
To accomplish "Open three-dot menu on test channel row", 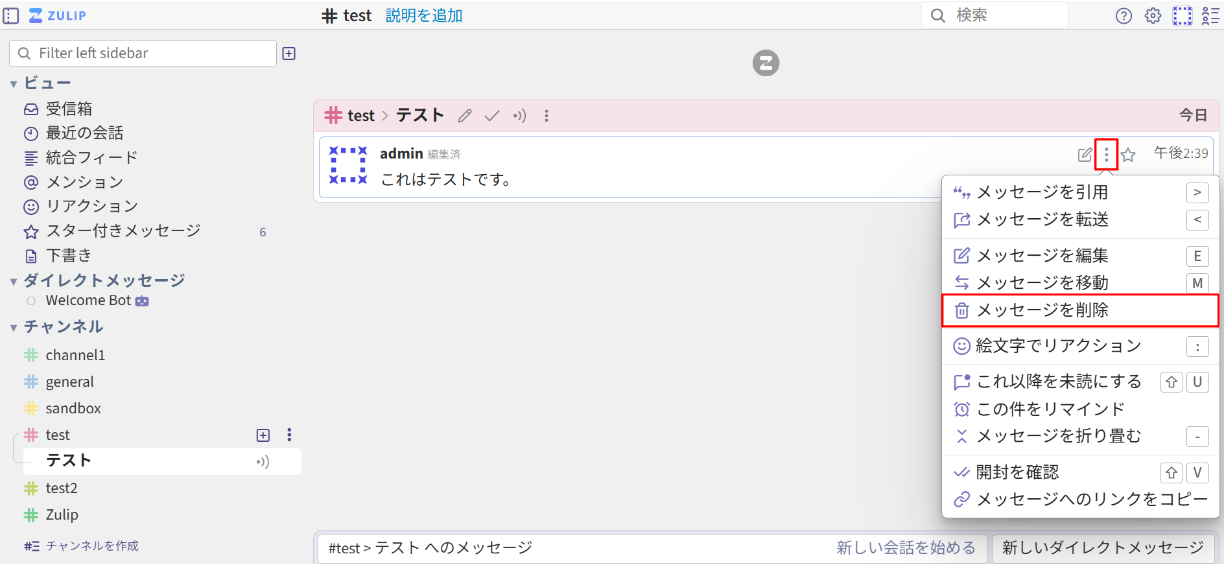I will 289,435.
